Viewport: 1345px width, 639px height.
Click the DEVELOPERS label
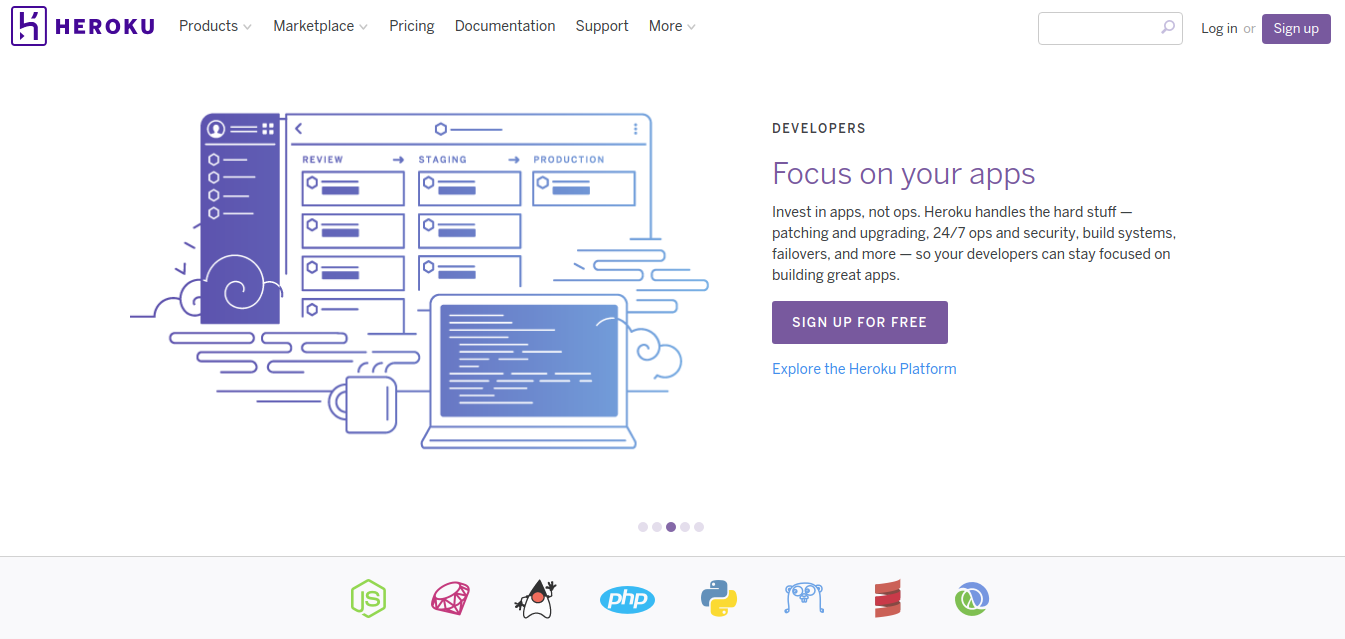click(x=819, y=129)
